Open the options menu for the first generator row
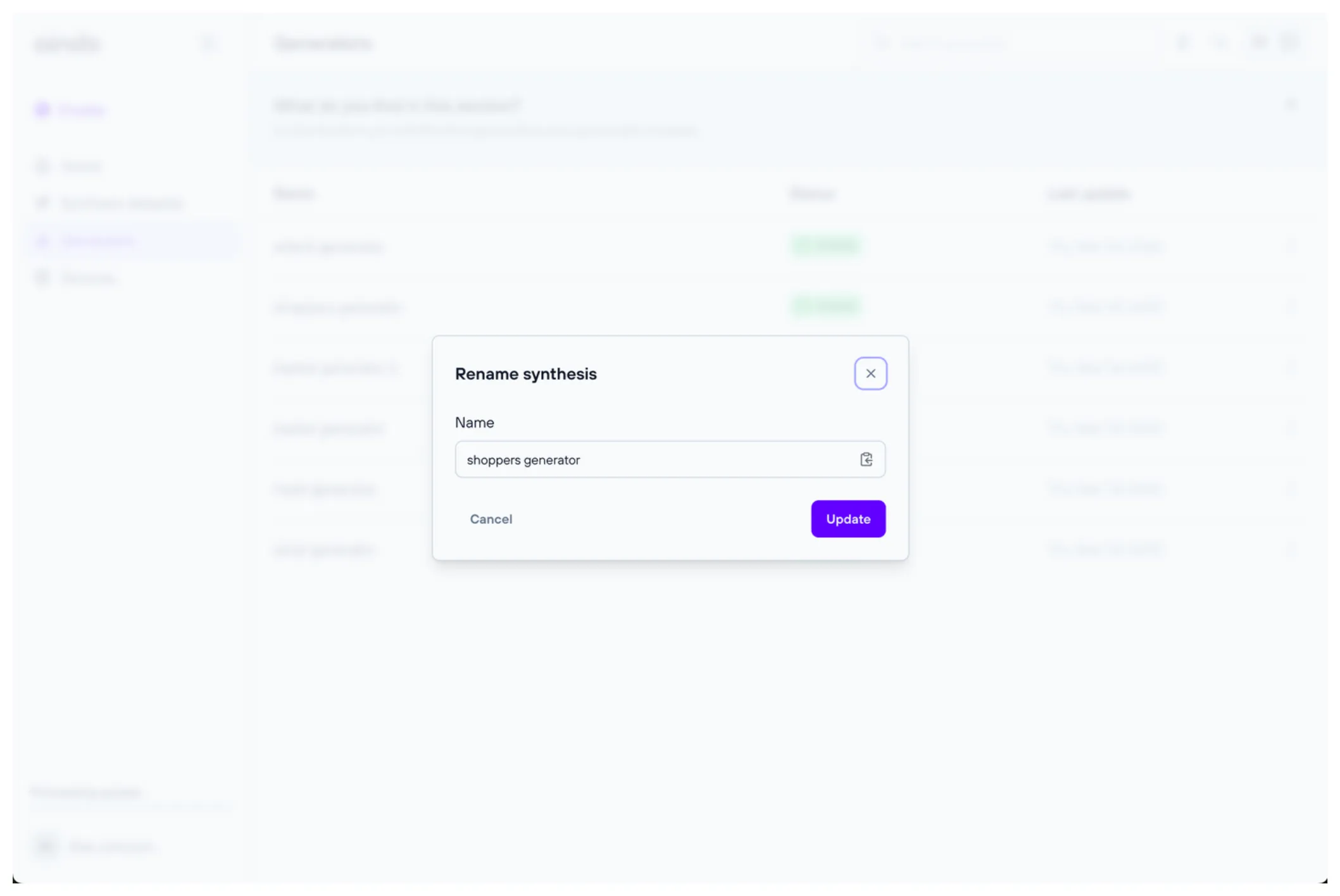 [1291, 246]
